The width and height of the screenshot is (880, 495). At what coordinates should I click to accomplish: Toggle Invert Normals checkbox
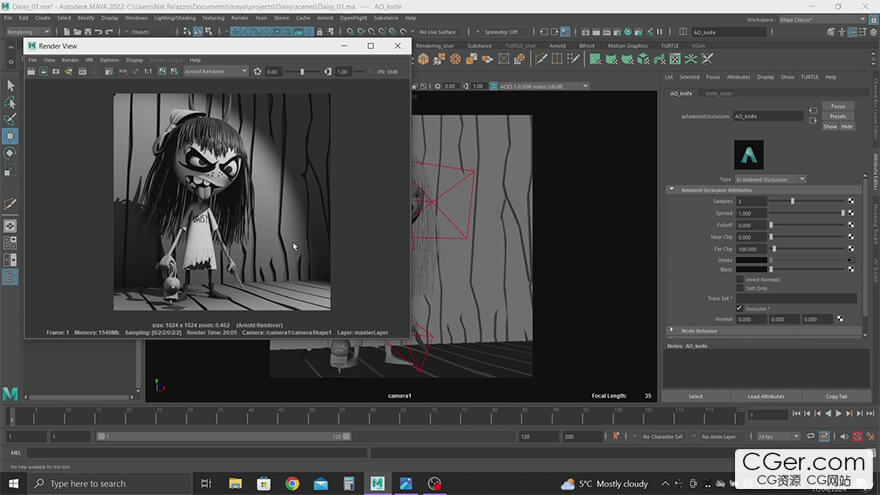(x=740, y=279)
